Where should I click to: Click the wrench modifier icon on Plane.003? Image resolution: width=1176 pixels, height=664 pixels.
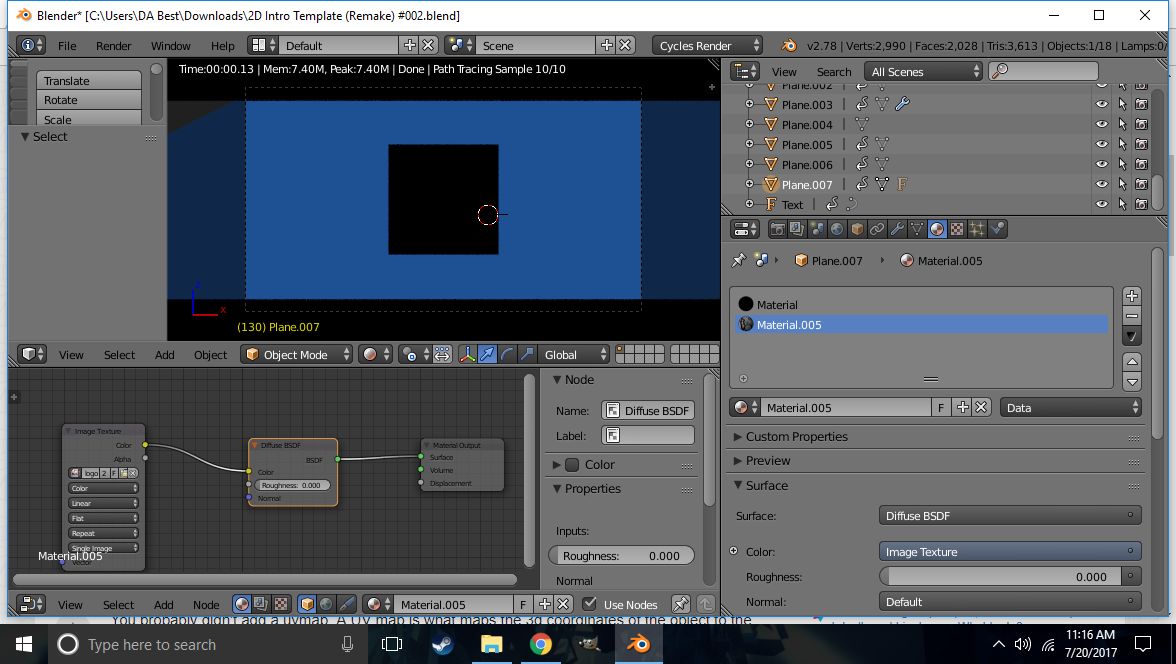click(902, 104)
